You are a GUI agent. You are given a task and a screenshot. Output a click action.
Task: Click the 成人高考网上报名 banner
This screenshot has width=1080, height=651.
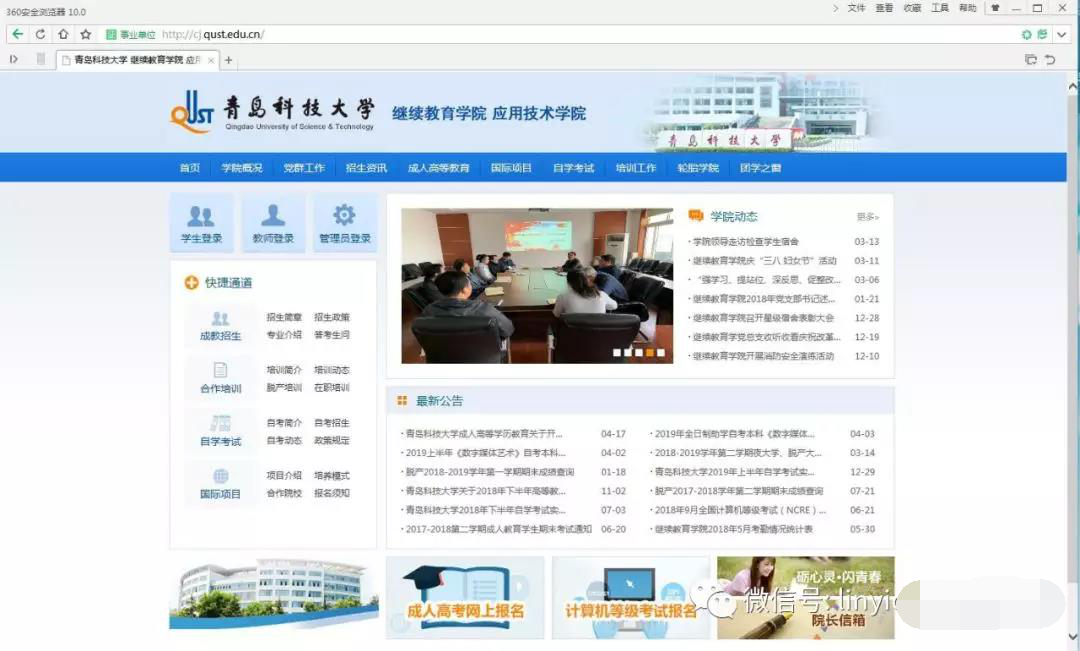(465, 598)
